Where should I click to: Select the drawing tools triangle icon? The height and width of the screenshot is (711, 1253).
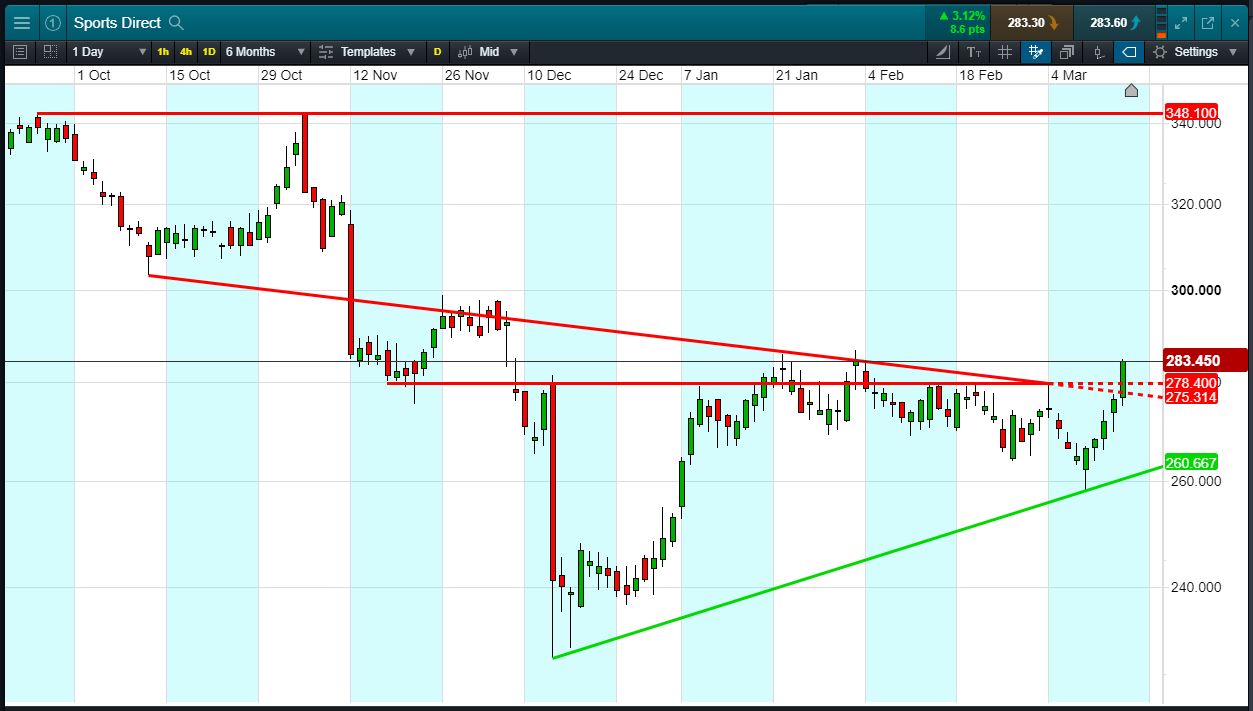click(x=944, y=51)
